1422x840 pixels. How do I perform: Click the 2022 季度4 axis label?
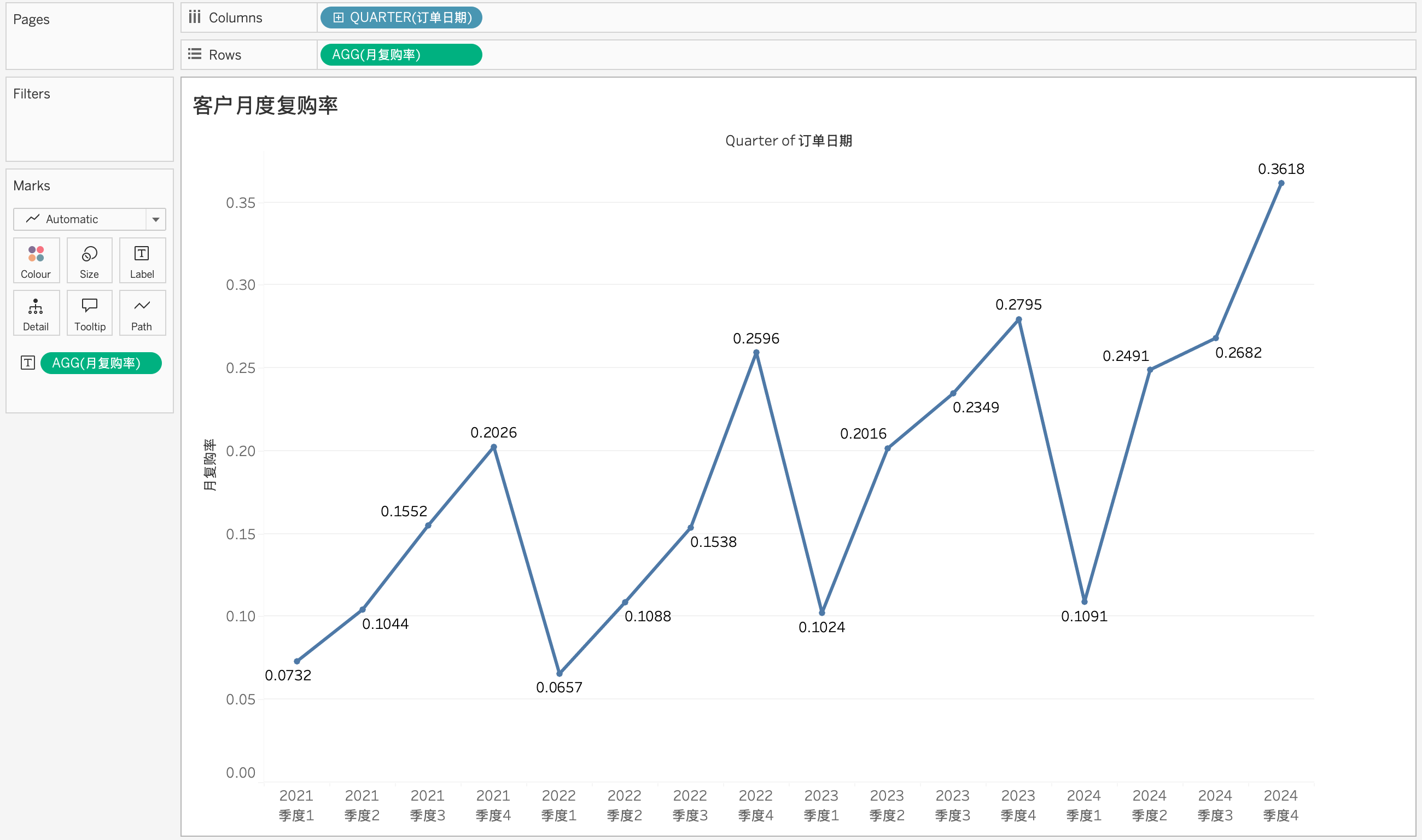click(755, 805)
